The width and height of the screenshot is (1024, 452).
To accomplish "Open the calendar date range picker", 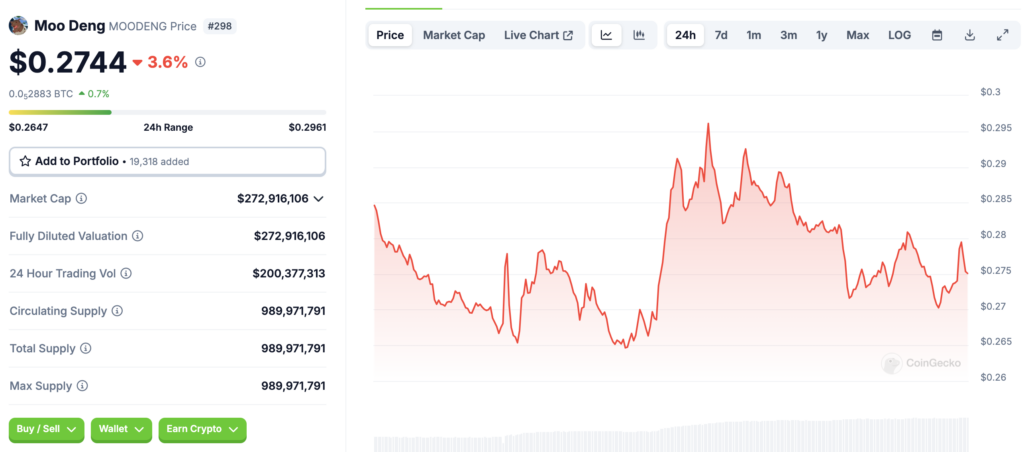I will (x=937, y=35).
